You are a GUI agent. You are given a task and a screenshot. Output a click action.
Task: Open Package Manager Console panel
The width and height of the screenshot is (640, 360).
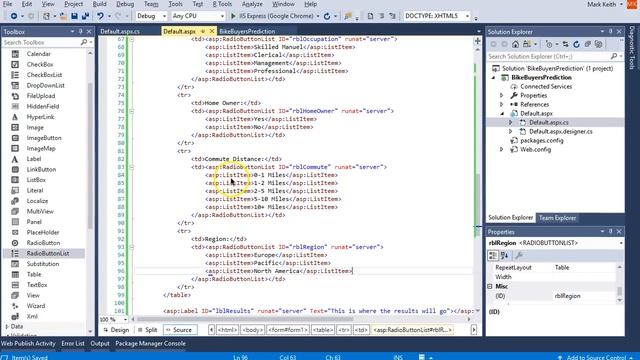150,344
